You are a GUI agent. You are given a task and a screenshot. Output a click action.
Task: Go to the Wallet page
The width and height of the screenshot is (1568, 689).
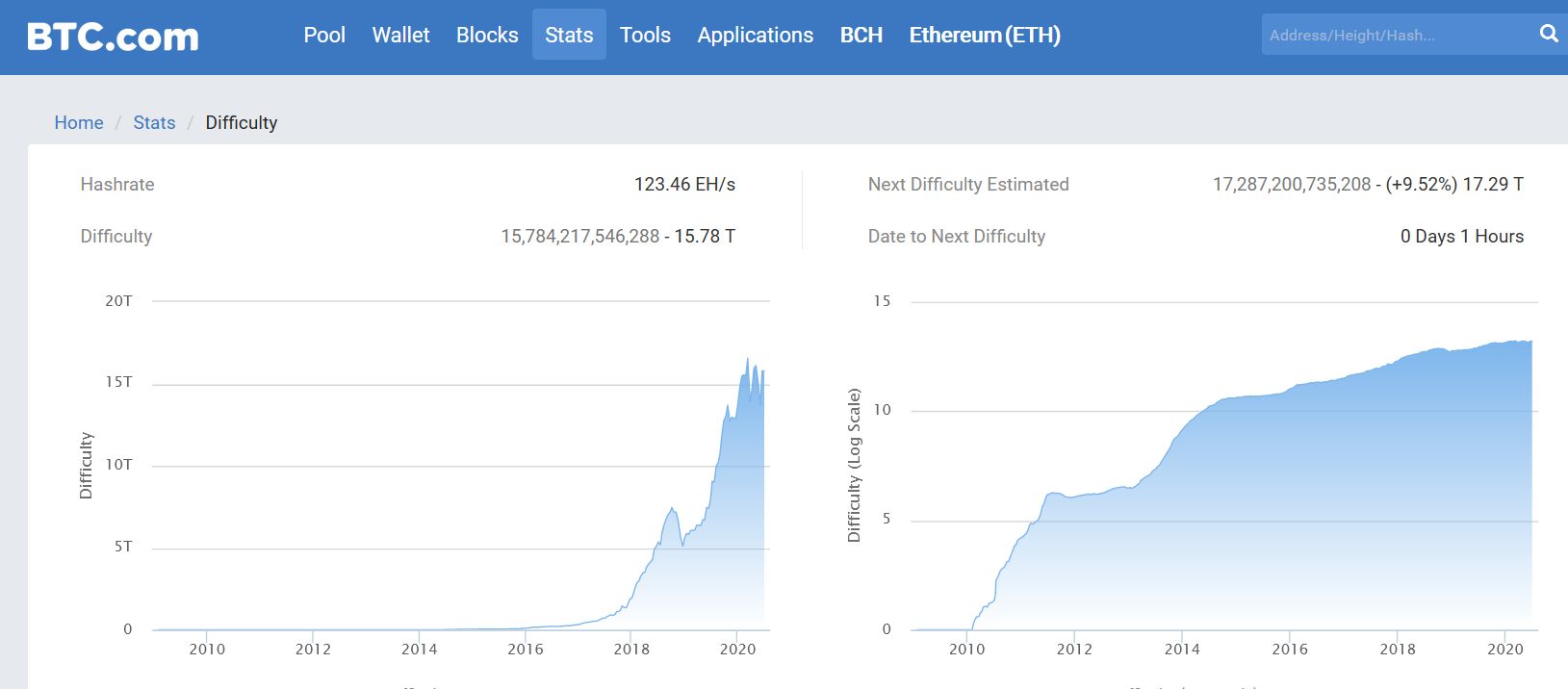[x=400, y=35]
